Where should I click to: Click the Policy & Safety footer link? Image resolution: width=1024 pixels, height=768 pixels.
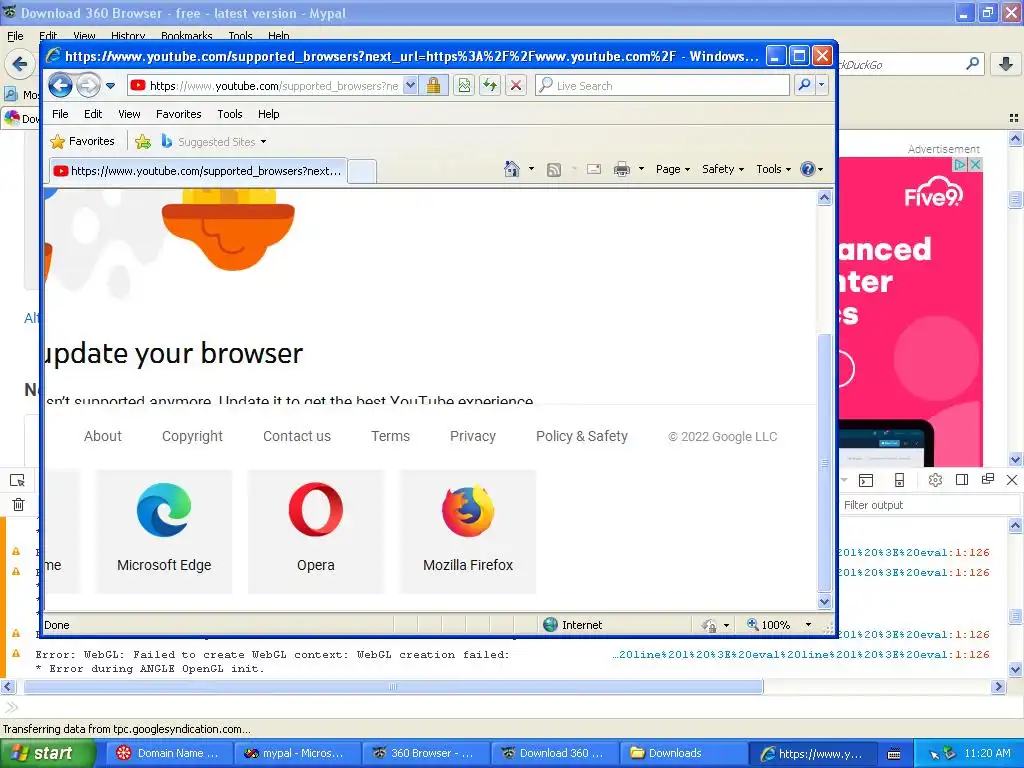pyautogui.click(x=581, y=436)
